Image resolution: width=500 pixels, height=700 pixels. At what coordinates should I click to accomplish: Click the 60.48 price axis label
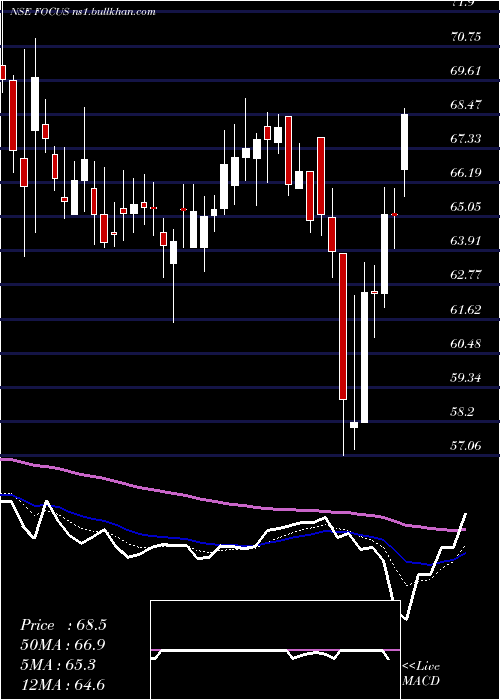466,343
